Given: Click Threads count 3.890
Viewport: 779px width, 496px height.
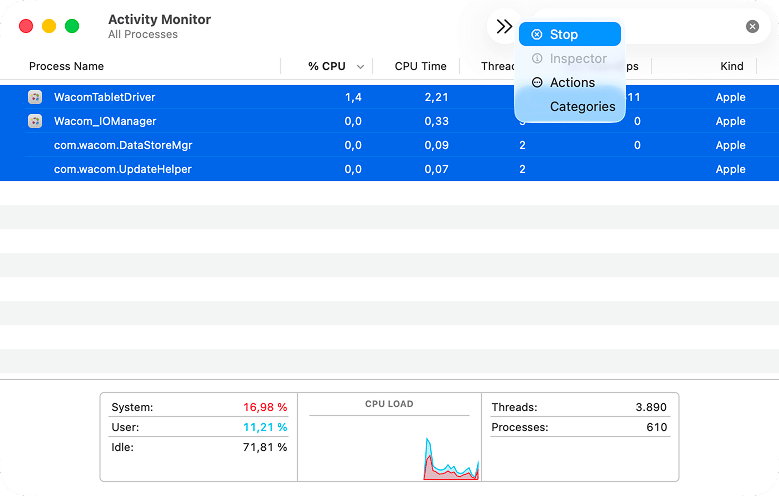Looking at the screenshot, I should pos(651,407).
